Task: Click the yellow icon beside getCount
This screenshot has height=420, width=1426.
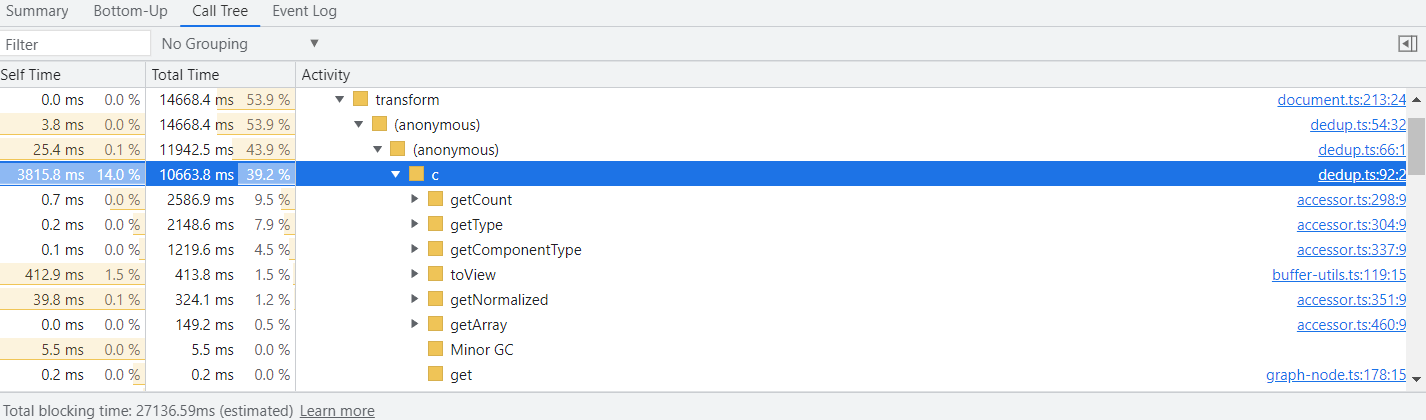Action: 435,200
